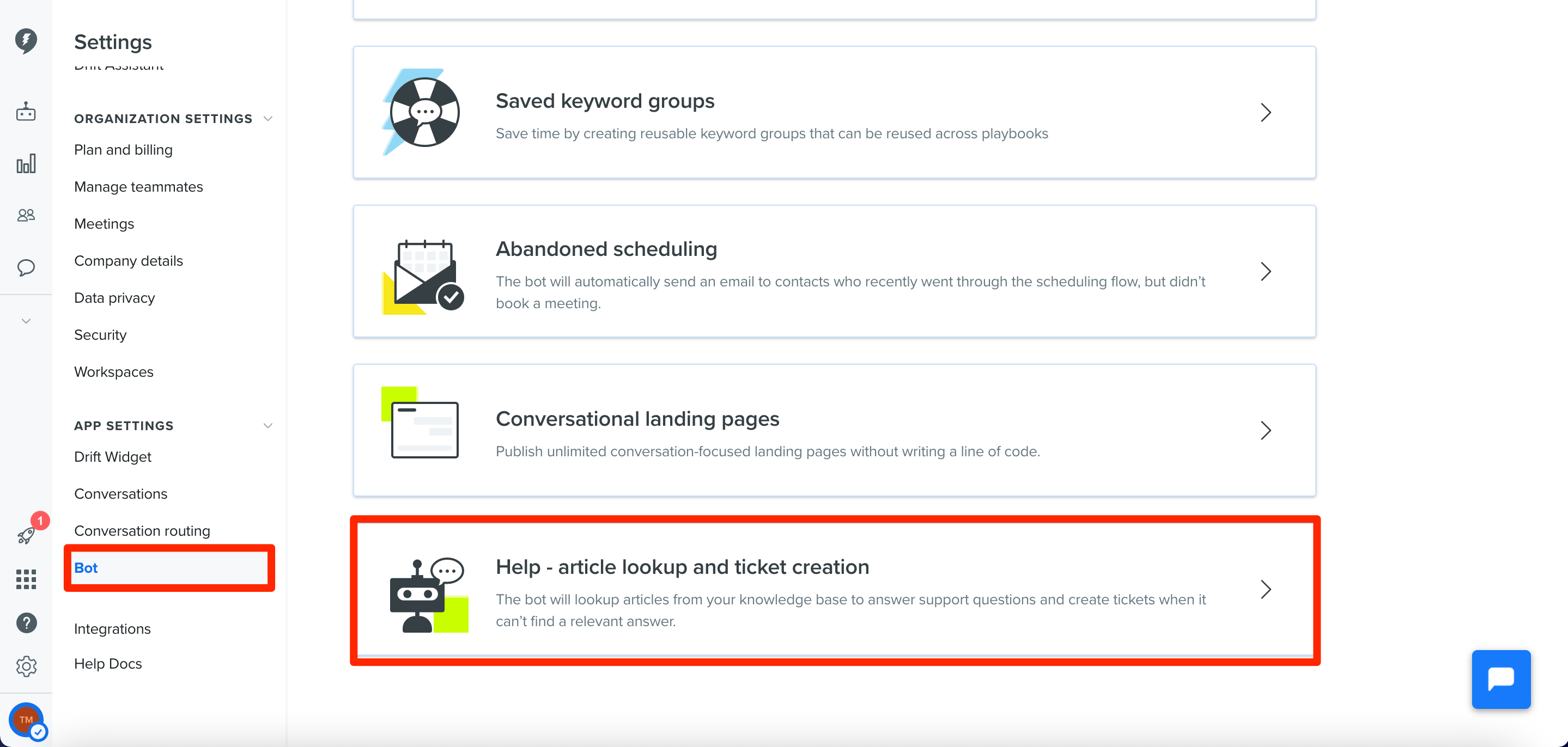1568x747 pixels.
Task: Click the TM user avatar
Action: (26, 720)
